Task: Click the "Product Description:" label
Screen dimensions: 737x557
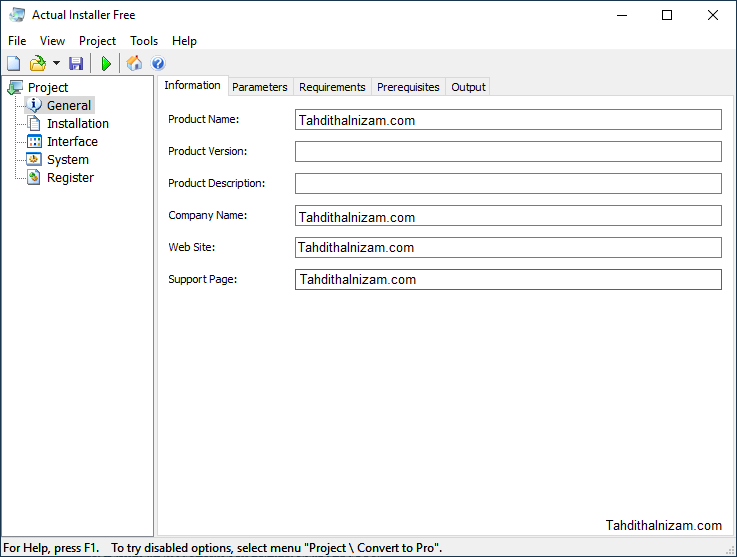Action: (217, 183)
